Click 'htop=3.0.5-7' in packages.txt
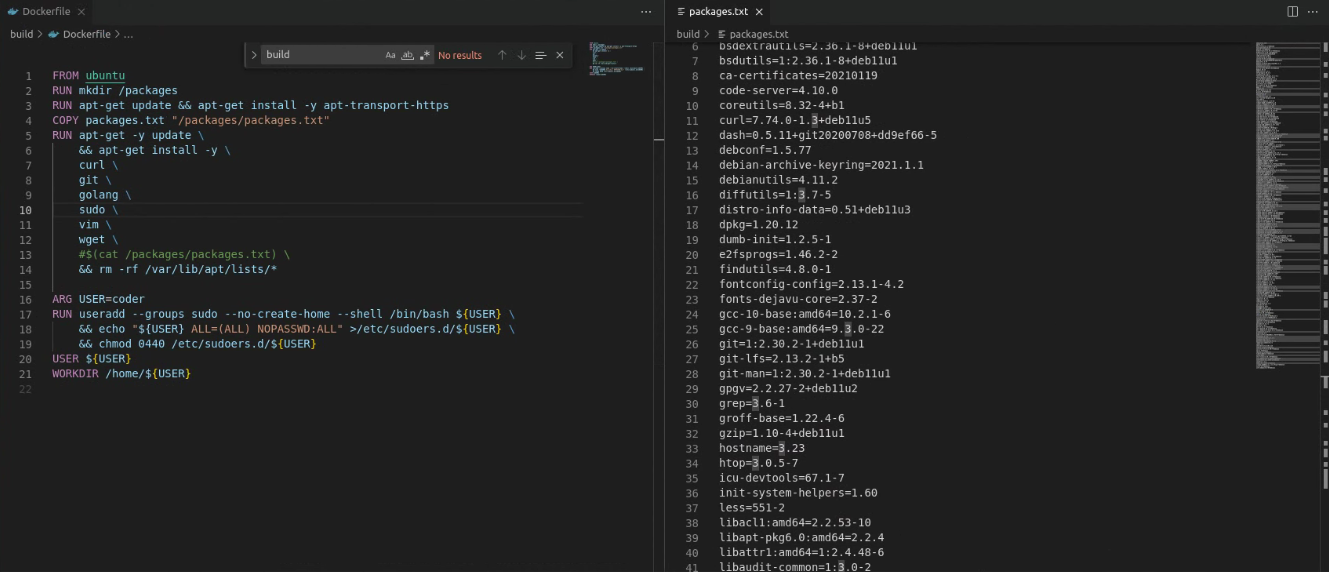Screen dimensions: 1329x572 [x=758, y=464]
